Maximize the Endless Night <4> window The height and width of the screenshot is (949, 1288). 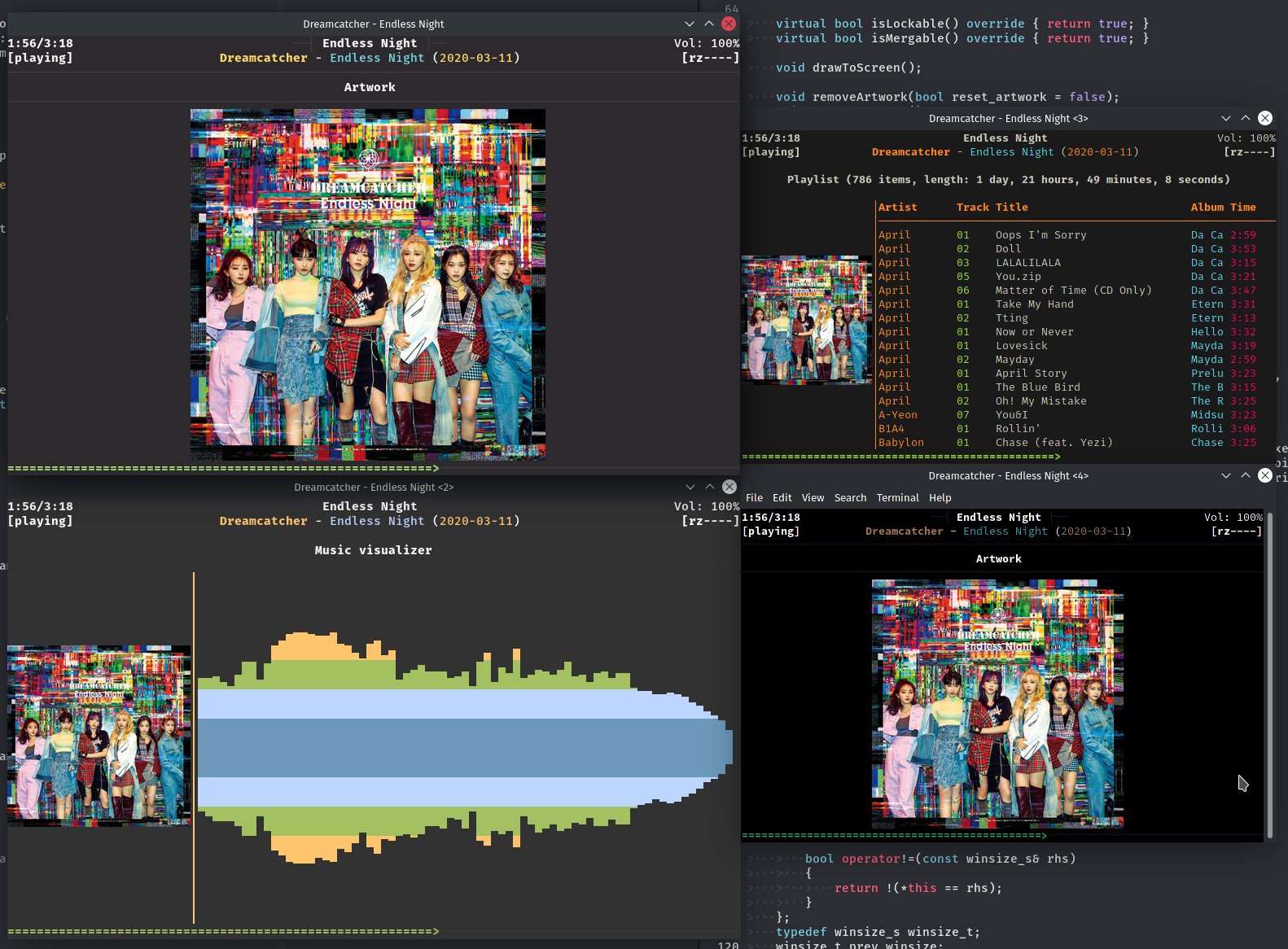pos(1246,475)
